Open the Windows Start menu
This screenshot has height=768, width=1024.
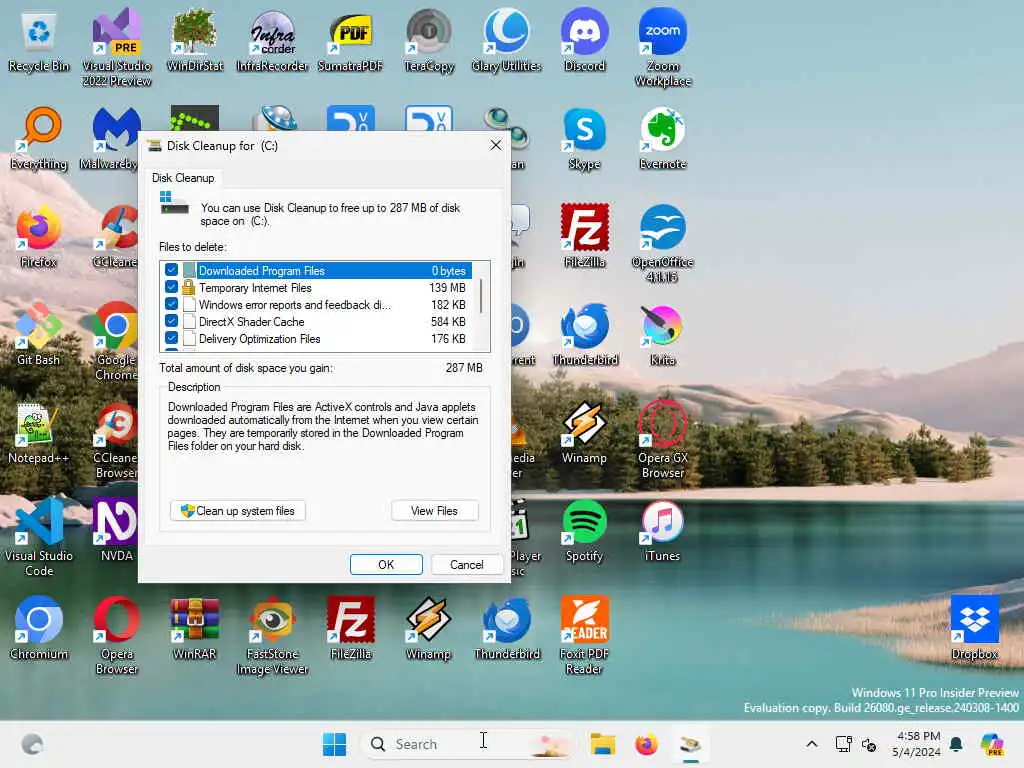[x=334, y=744]
